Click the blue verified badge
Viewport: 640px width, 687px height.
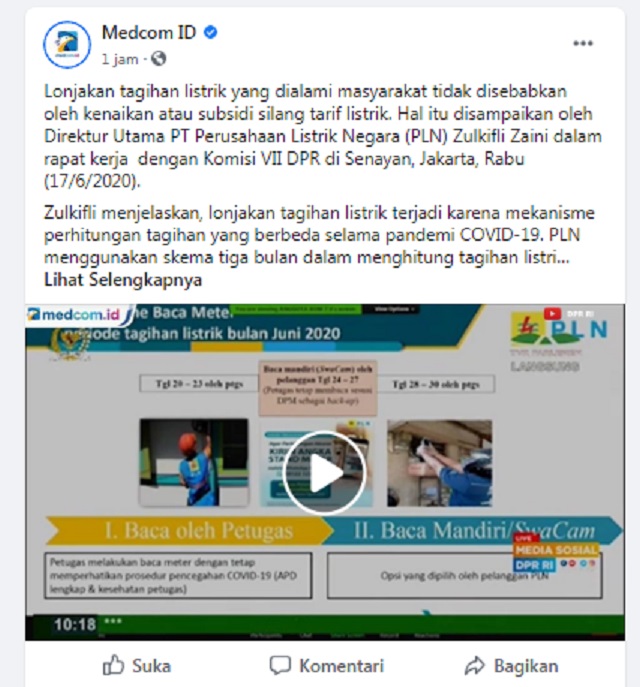(211, 32)
